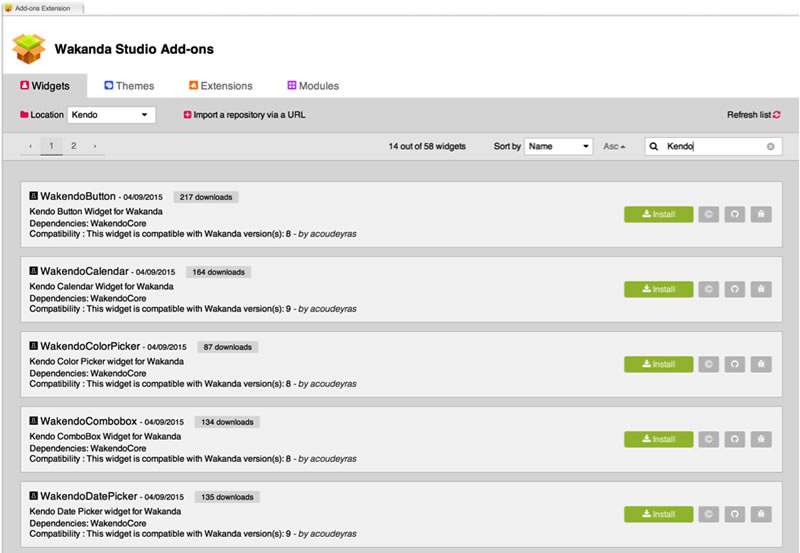
Task: Click the widget icon beside WakendoCombobox
Action: click(x=34, y=421)
